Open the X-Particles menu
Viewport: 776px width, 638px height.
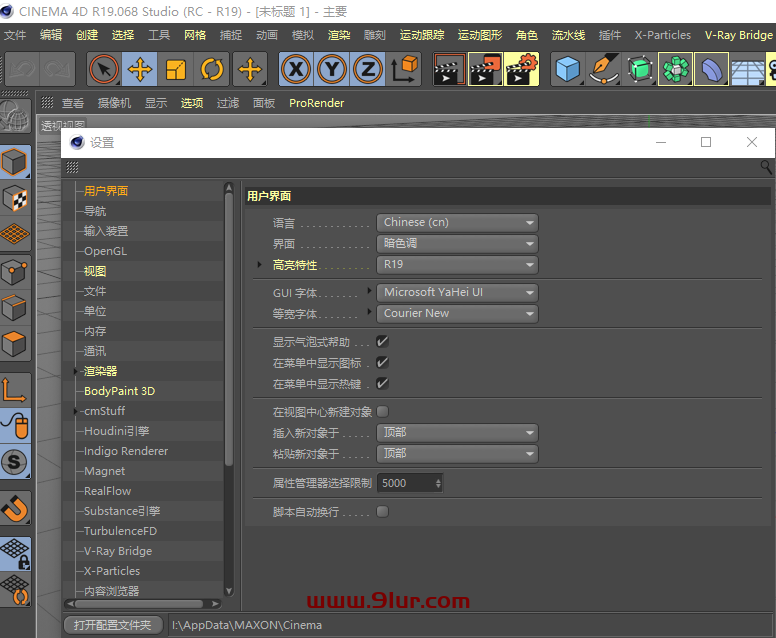click(x=663, y=35)
